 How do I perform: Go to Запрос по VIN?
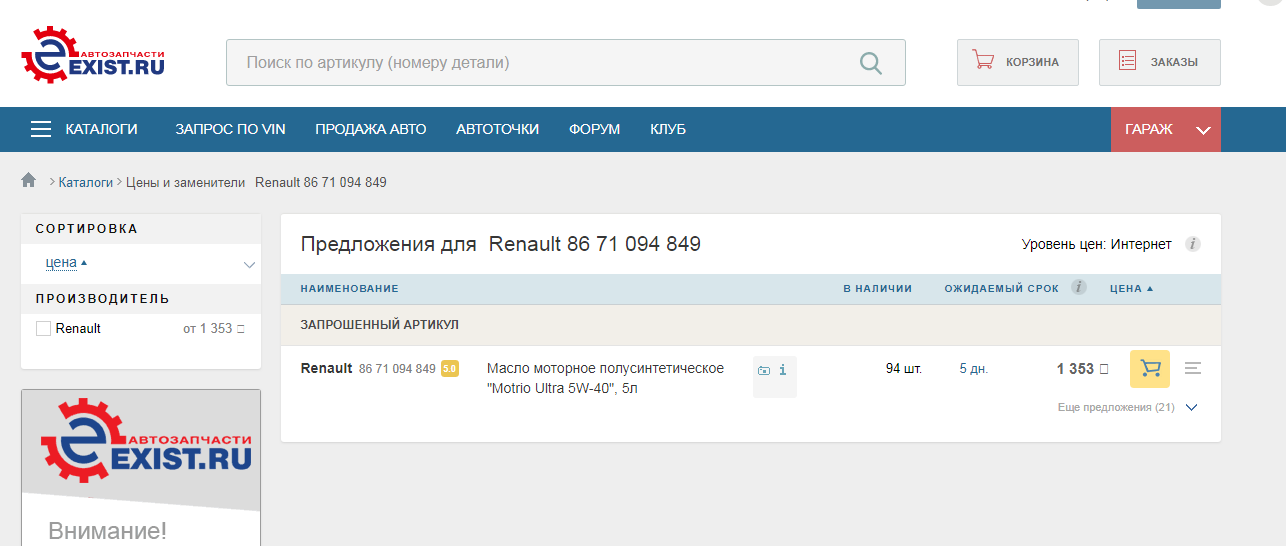[230, 129]
